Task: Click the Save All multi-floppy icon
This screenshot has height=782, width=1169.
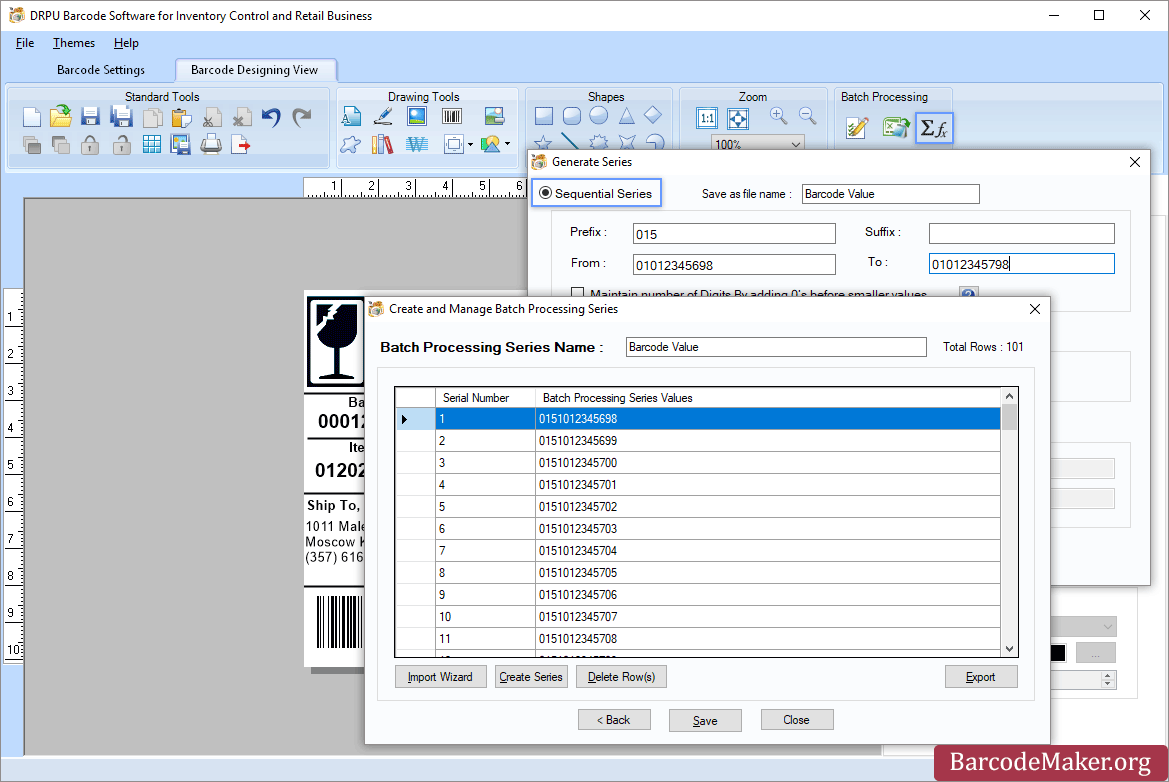Action: point(121,117)
